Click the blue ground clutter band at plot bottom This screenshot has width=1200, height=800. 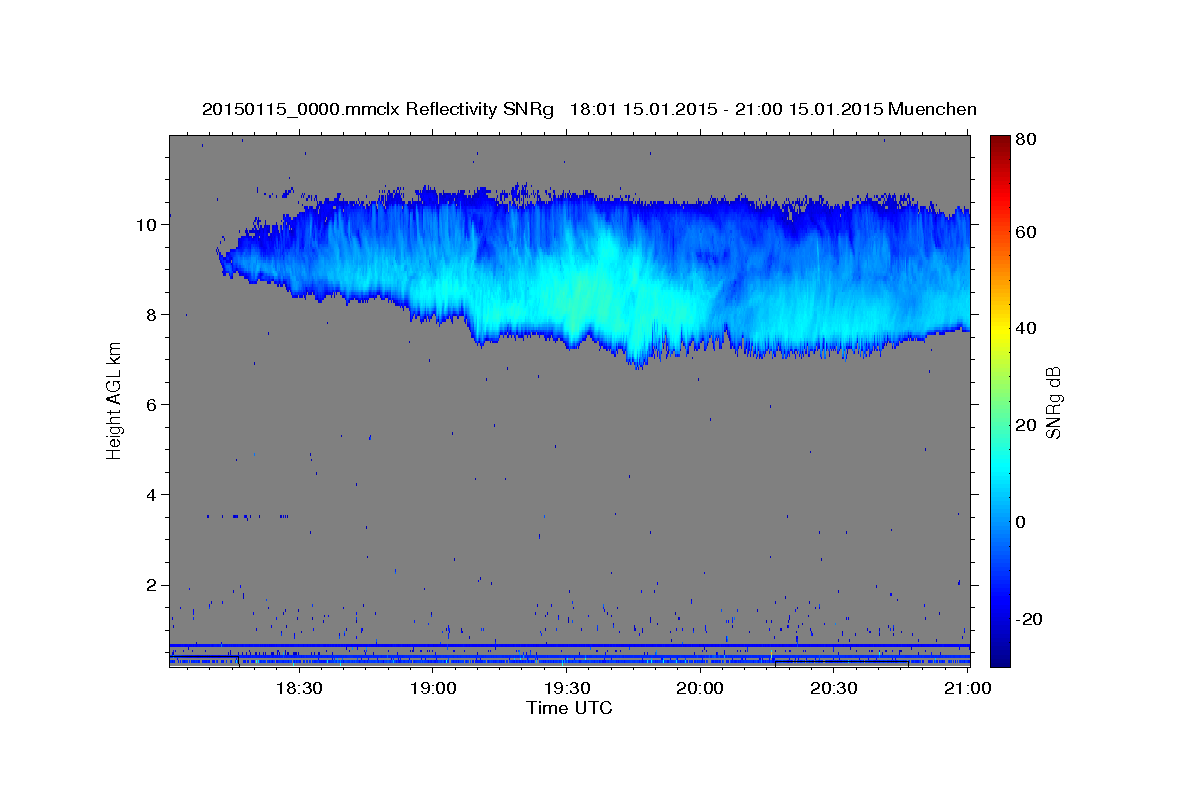point(569,654)
